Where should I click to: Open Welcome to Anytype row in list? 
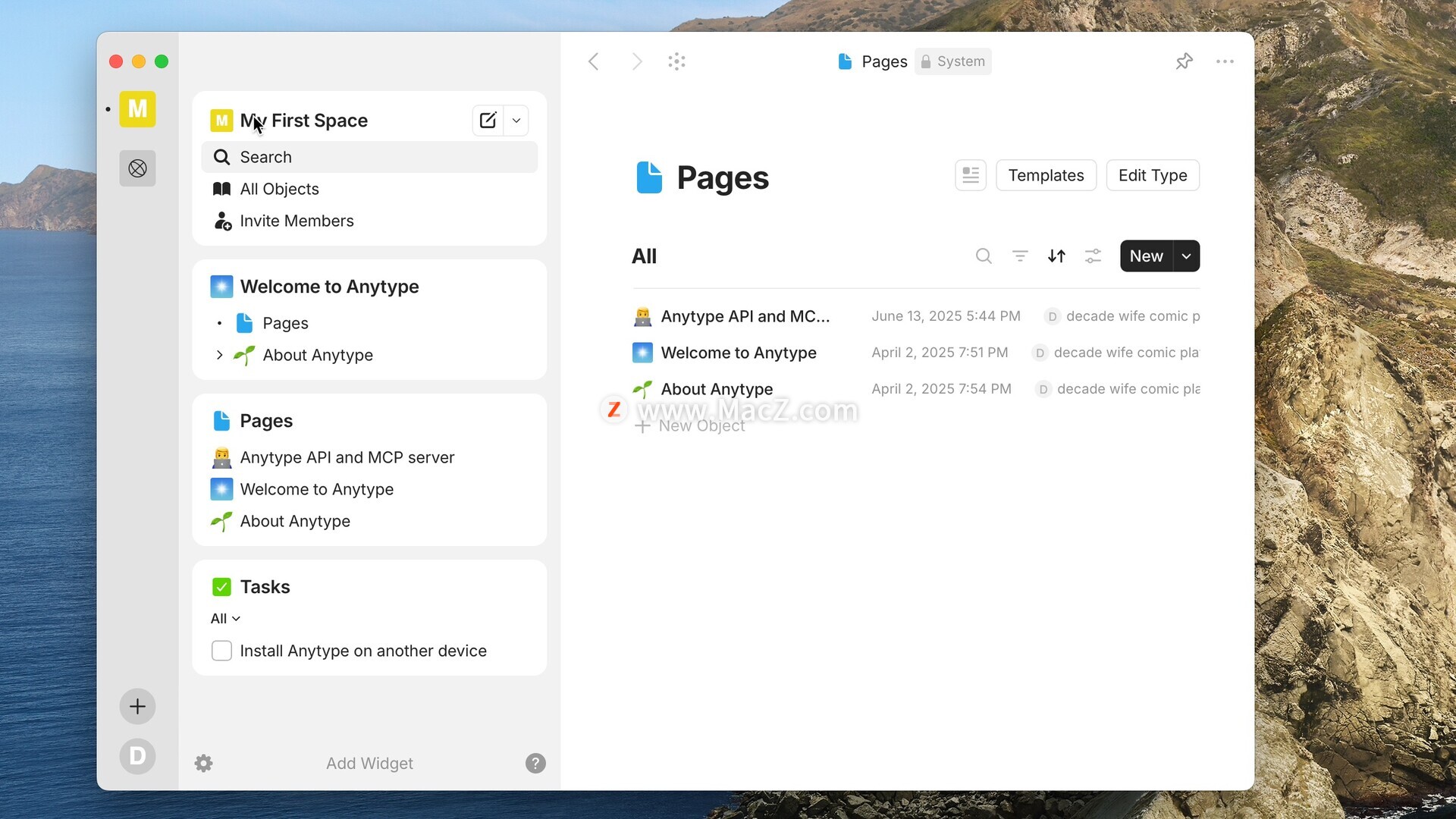(739, 353)
